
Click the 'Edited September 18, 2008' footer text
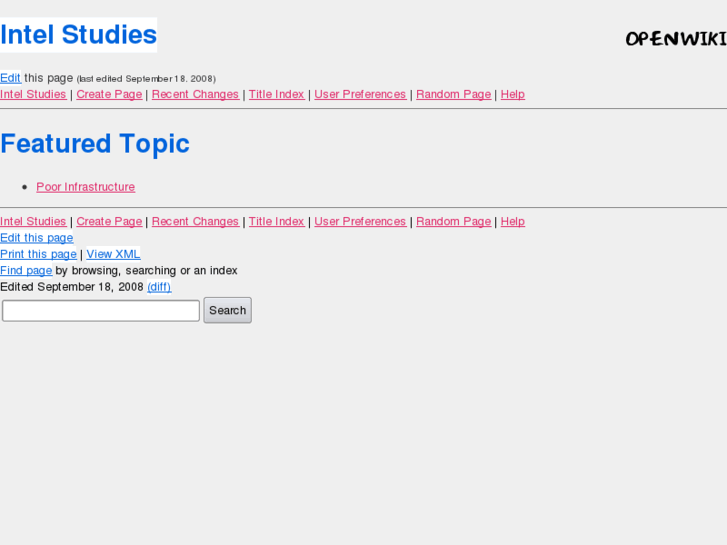pos(72,287)
